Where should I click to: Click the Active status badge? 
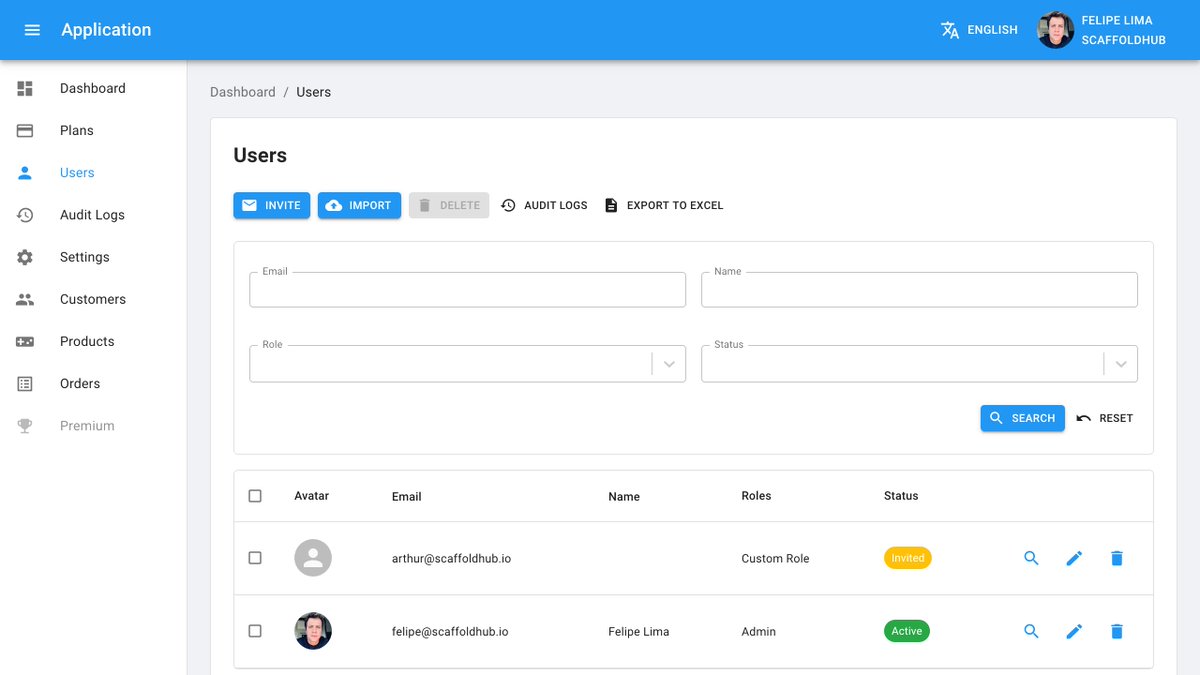pos(907,631)
